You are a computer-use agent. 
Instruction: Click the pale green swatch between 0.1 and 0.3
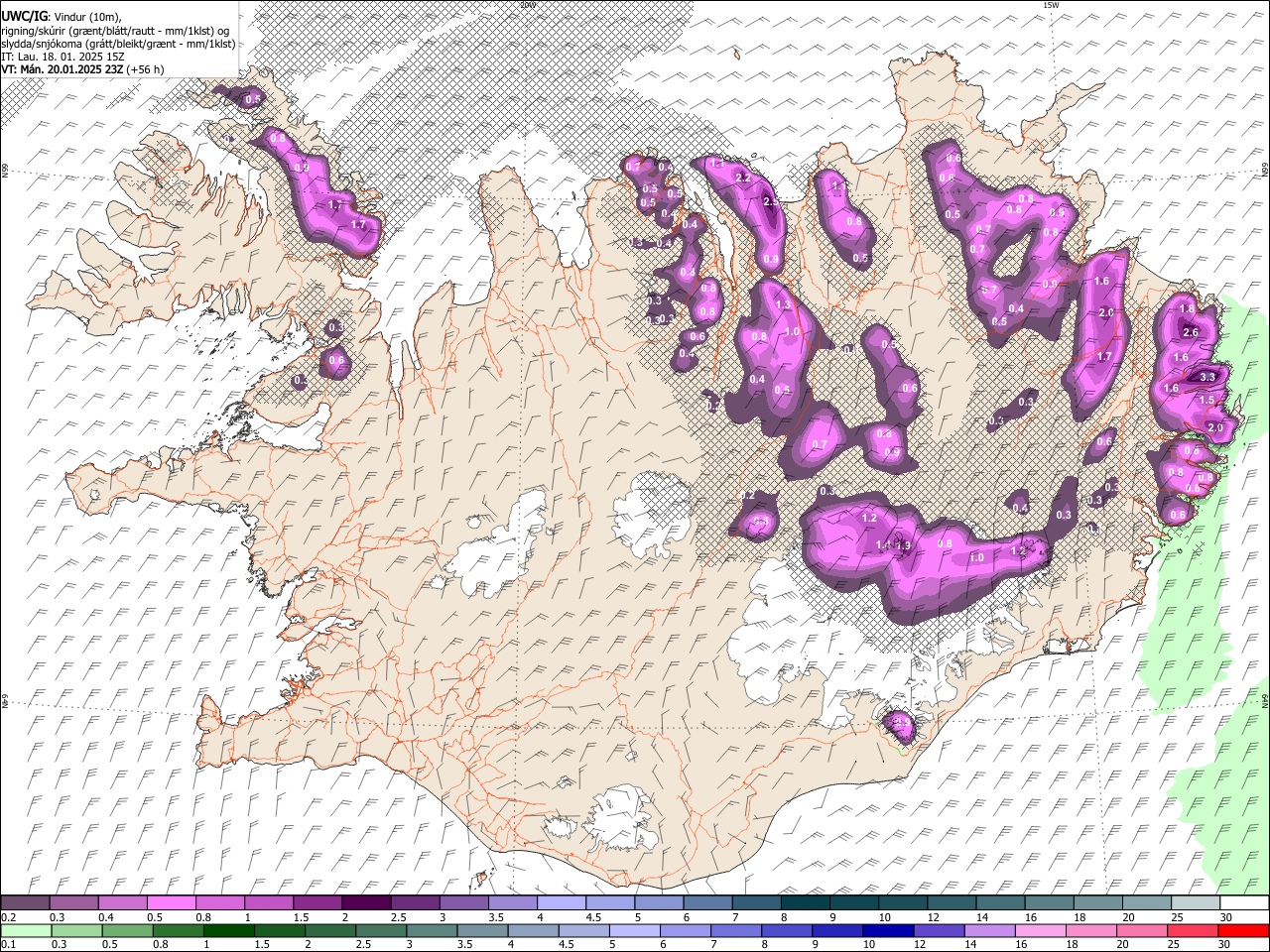tap(25, 930)
